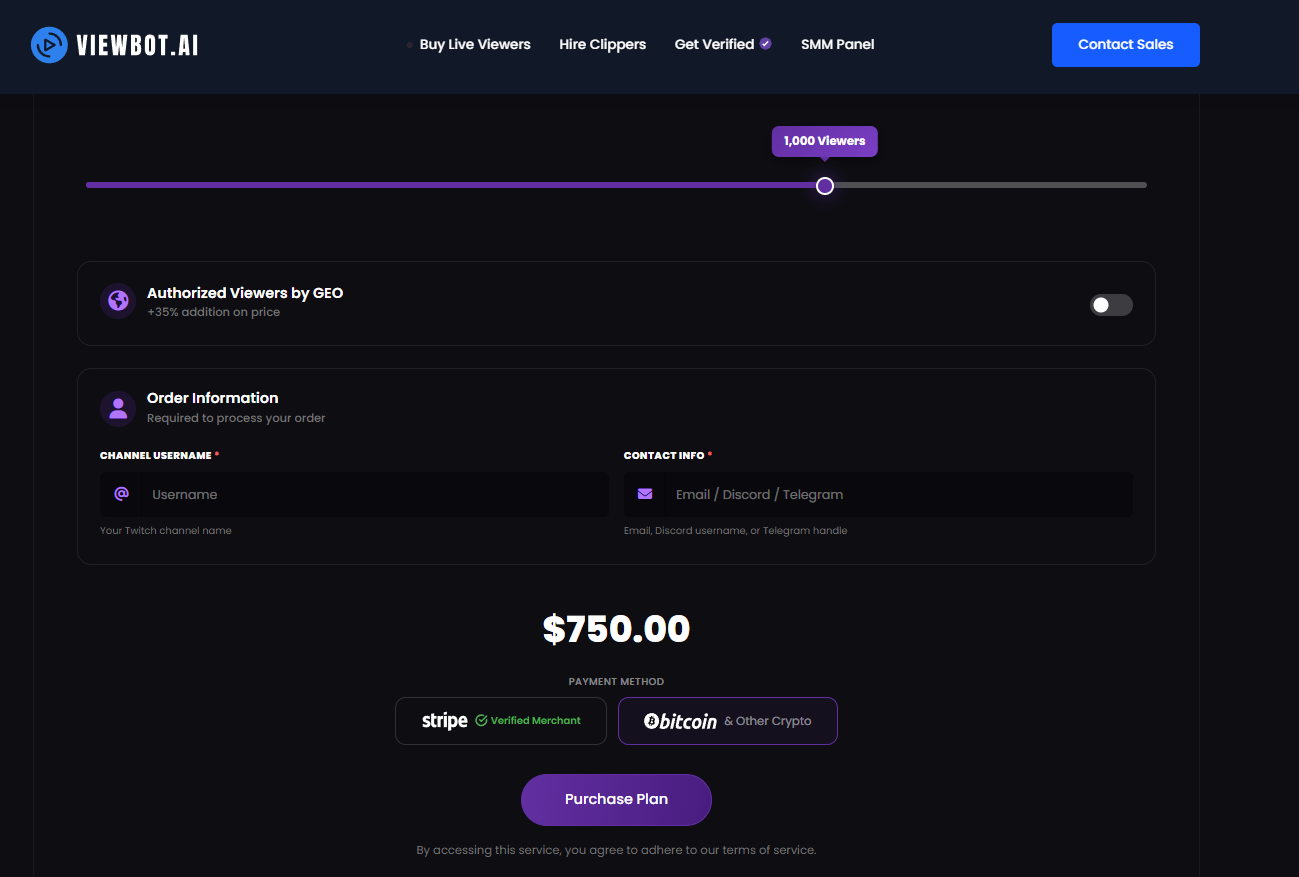Click the terms of service agreement text
Image resolution: width=1299 pixels, height=877 pixels.
(616, 850)
